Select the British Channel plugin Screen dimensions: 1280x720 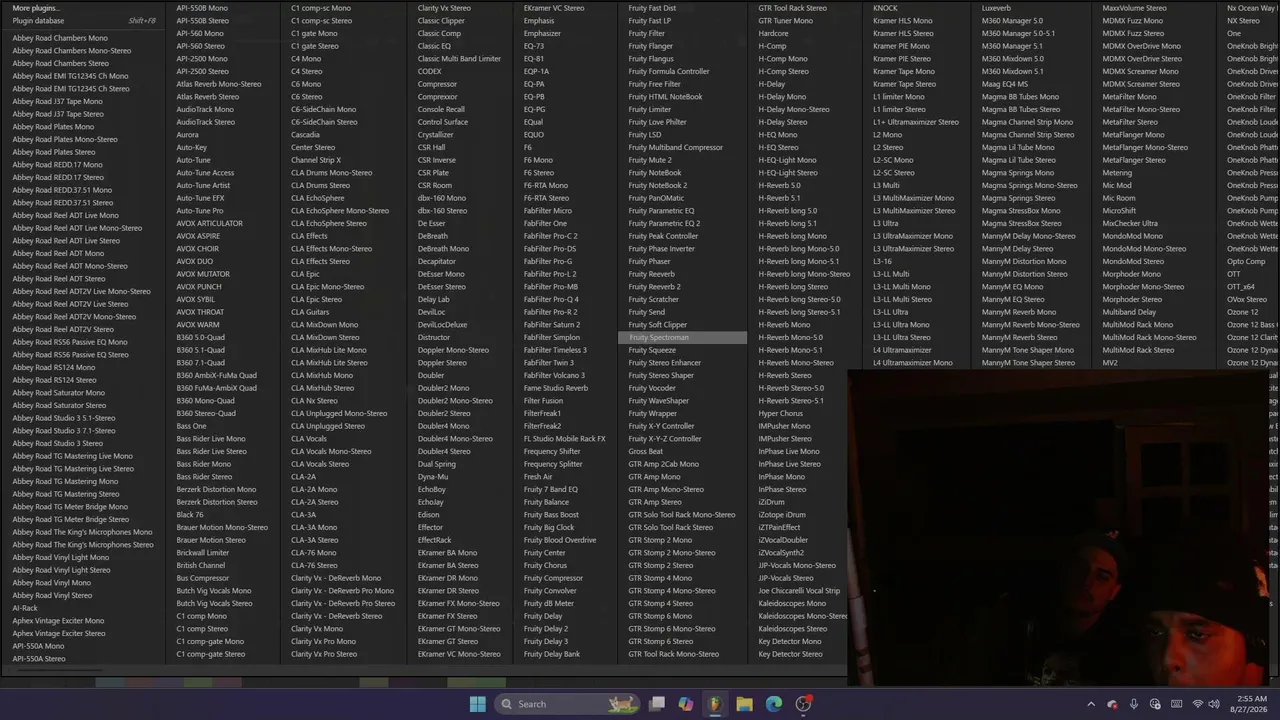pos(201,565)
